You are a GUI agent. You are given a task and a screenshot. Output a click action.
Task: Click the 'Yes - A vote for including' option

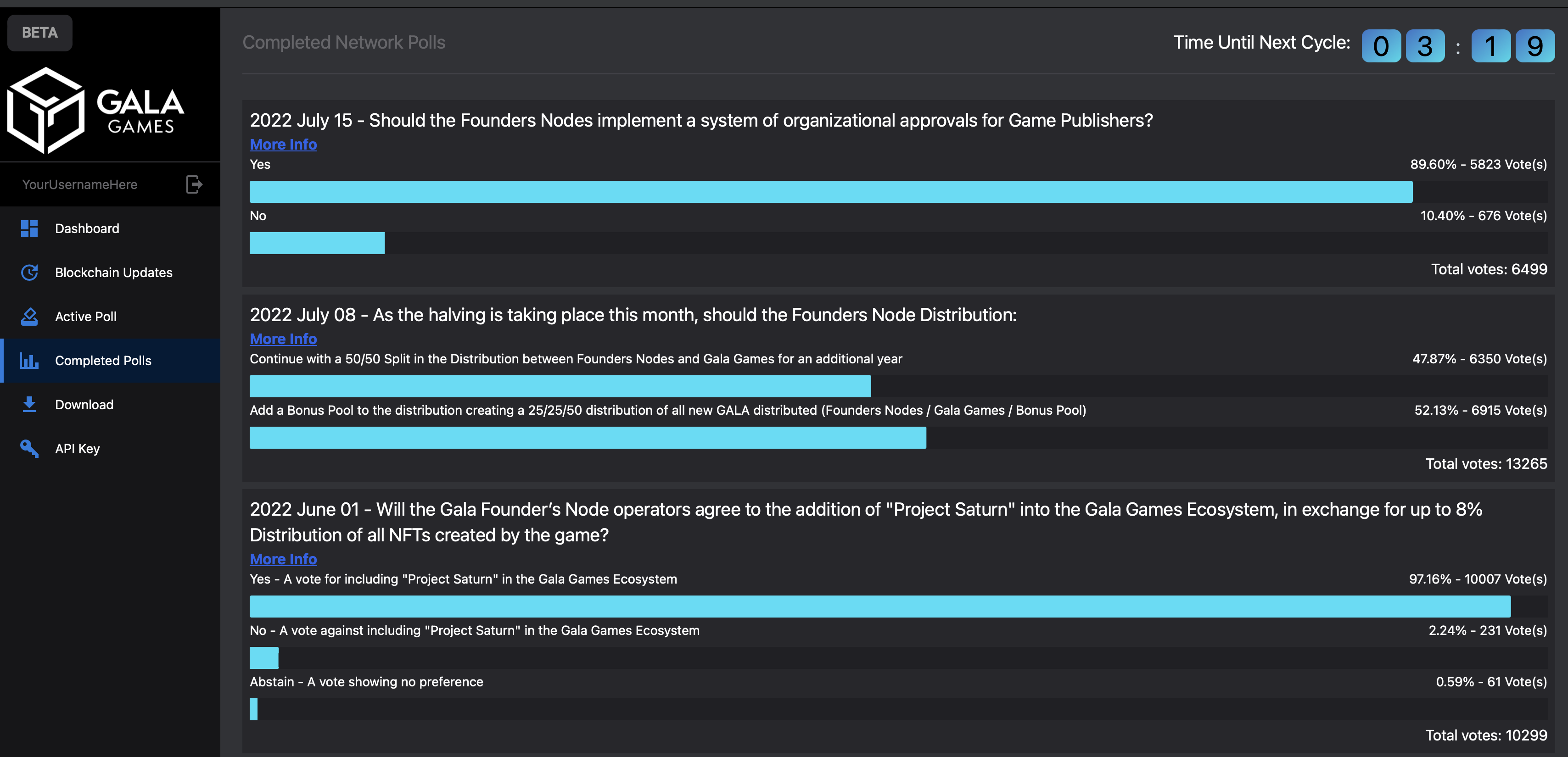click(x=463, y=579)
